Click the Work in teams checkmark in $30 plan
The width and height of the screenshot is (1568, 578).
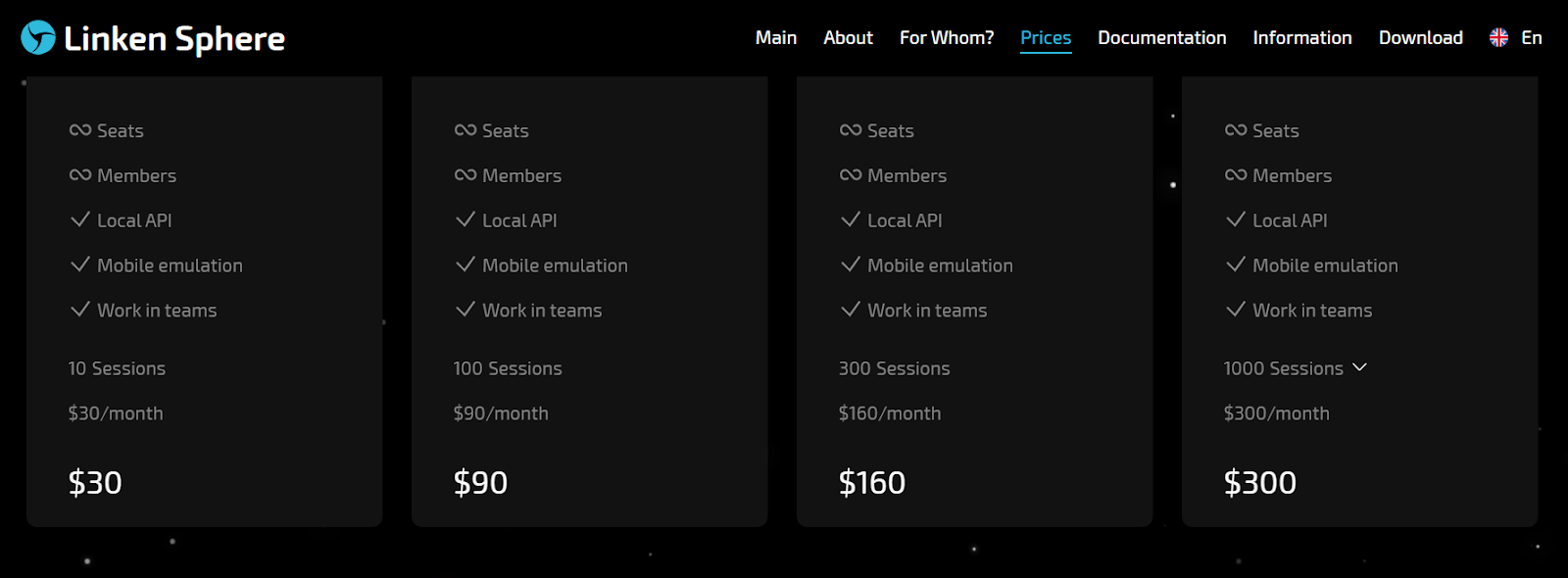(80, 310)
